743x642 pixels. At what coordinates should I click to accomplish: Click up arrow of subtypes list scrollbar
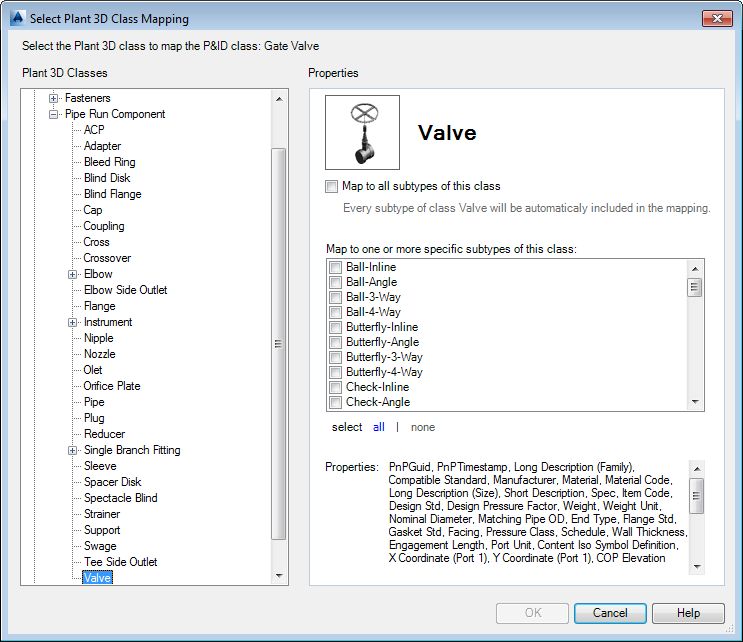tap(695, 269)
